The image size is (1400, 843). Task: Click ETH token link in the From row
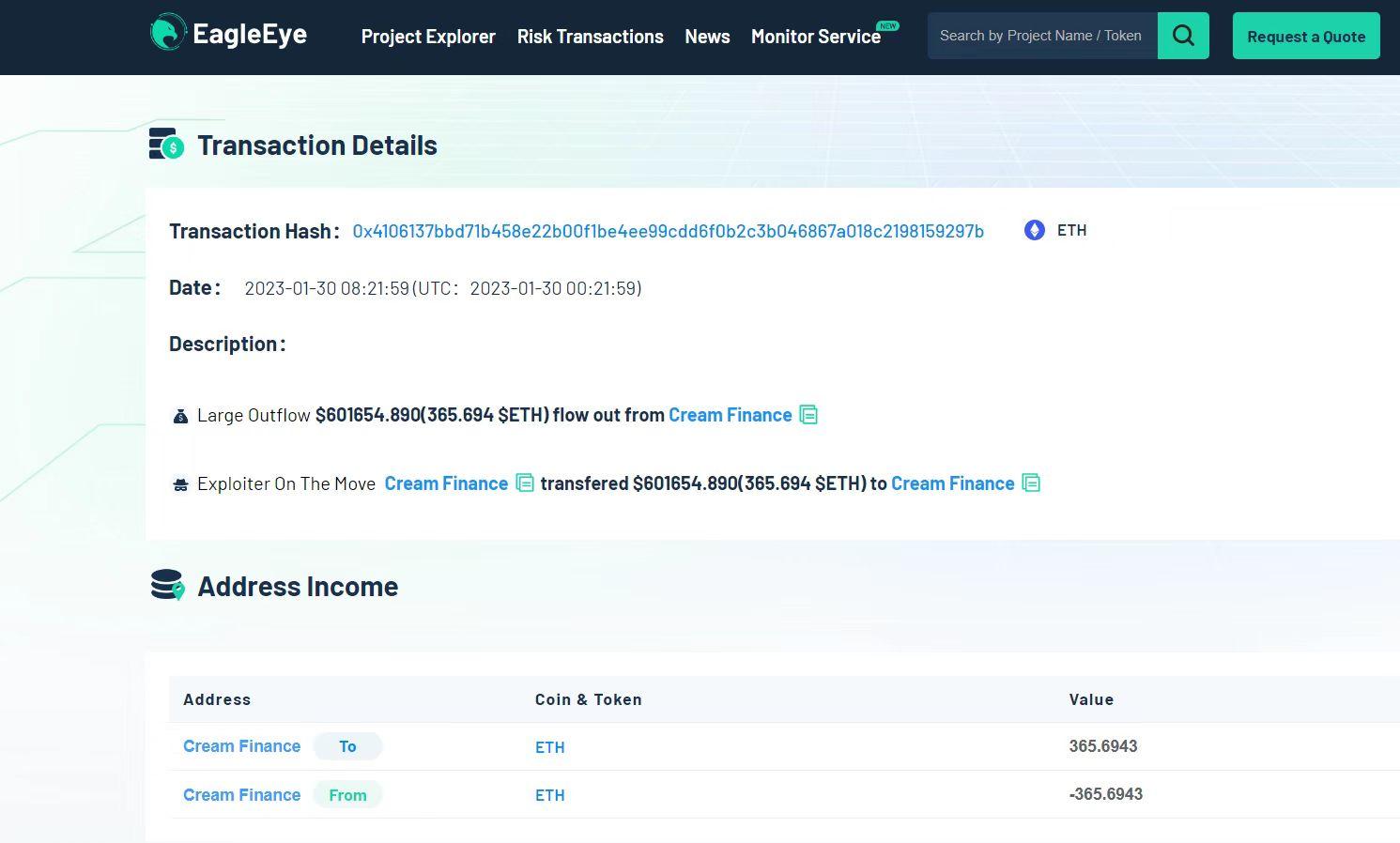click(549, 795)
